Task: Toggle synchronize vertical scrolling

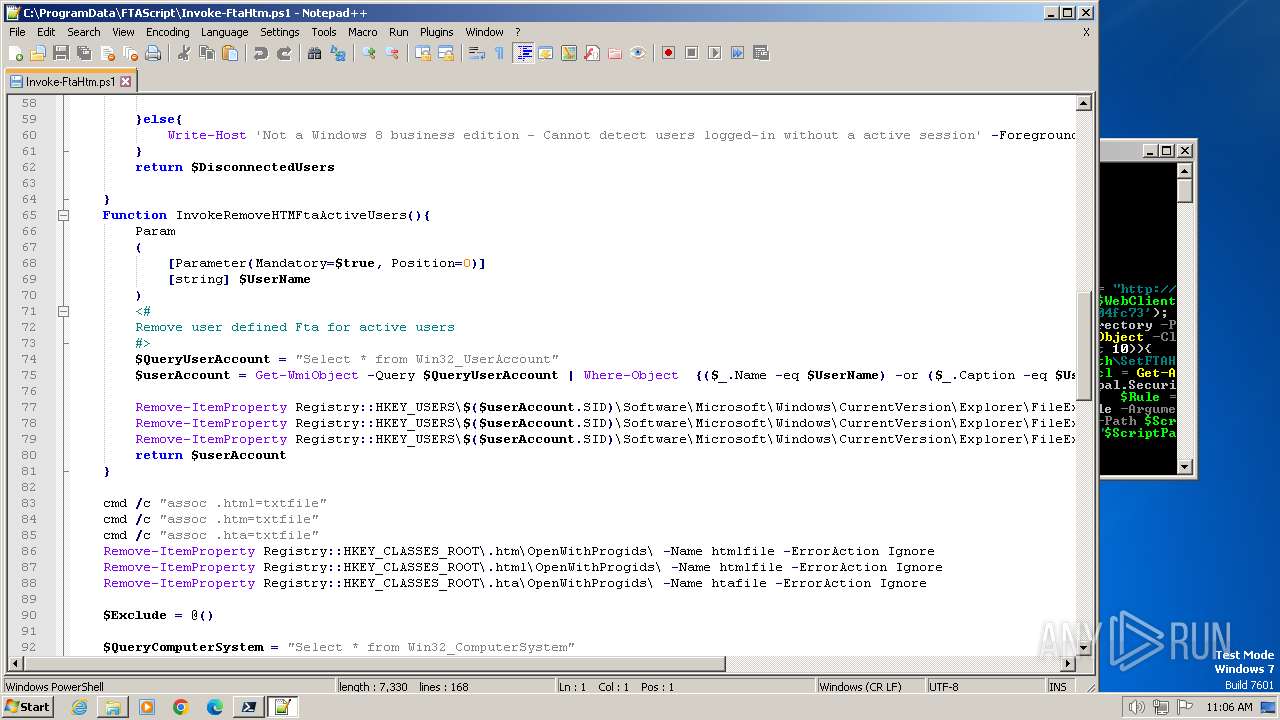Action: (422, 53)
